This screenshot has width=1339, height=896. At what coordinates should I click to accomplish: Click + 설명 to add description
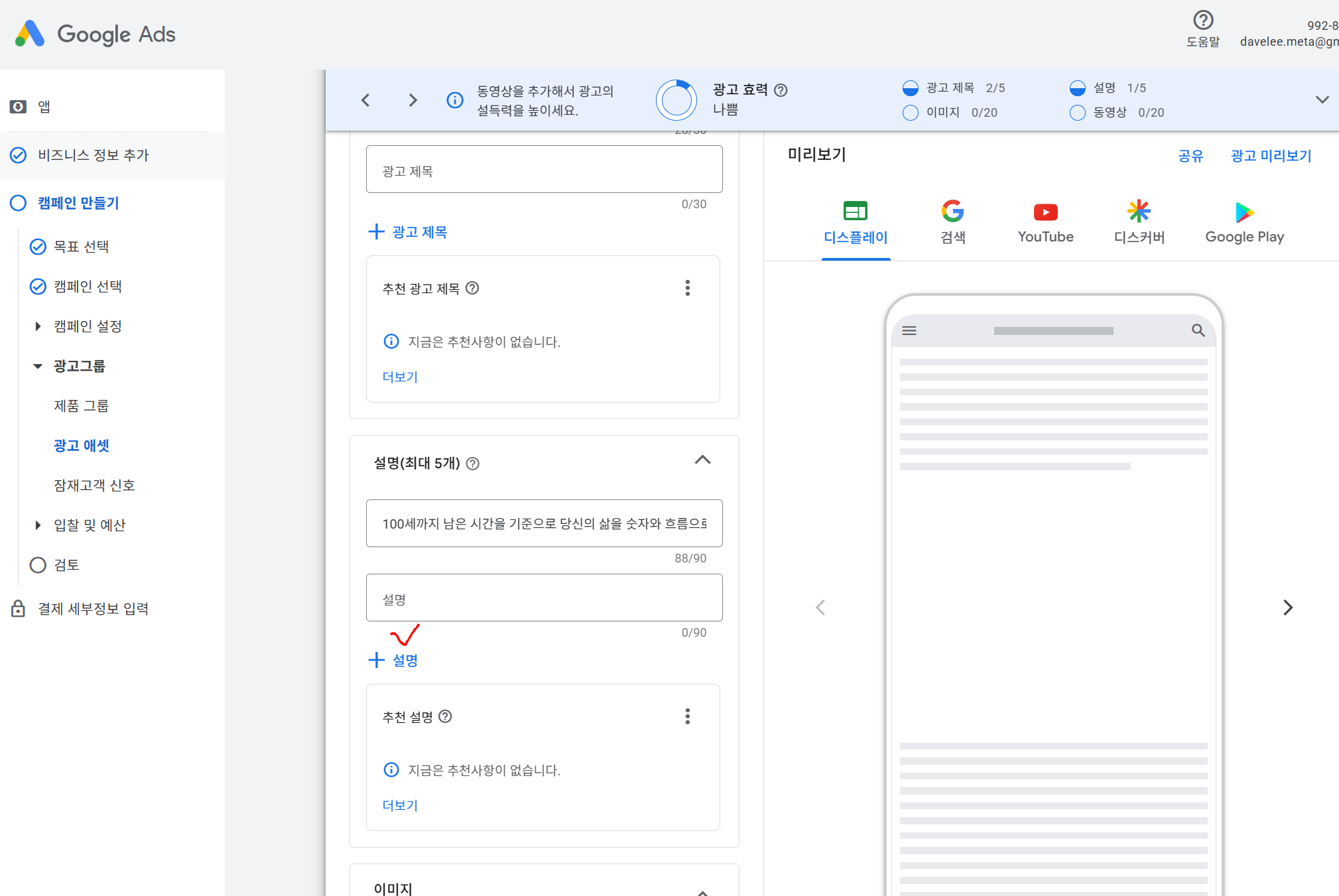pyautogui.click(x=393, y=660)
